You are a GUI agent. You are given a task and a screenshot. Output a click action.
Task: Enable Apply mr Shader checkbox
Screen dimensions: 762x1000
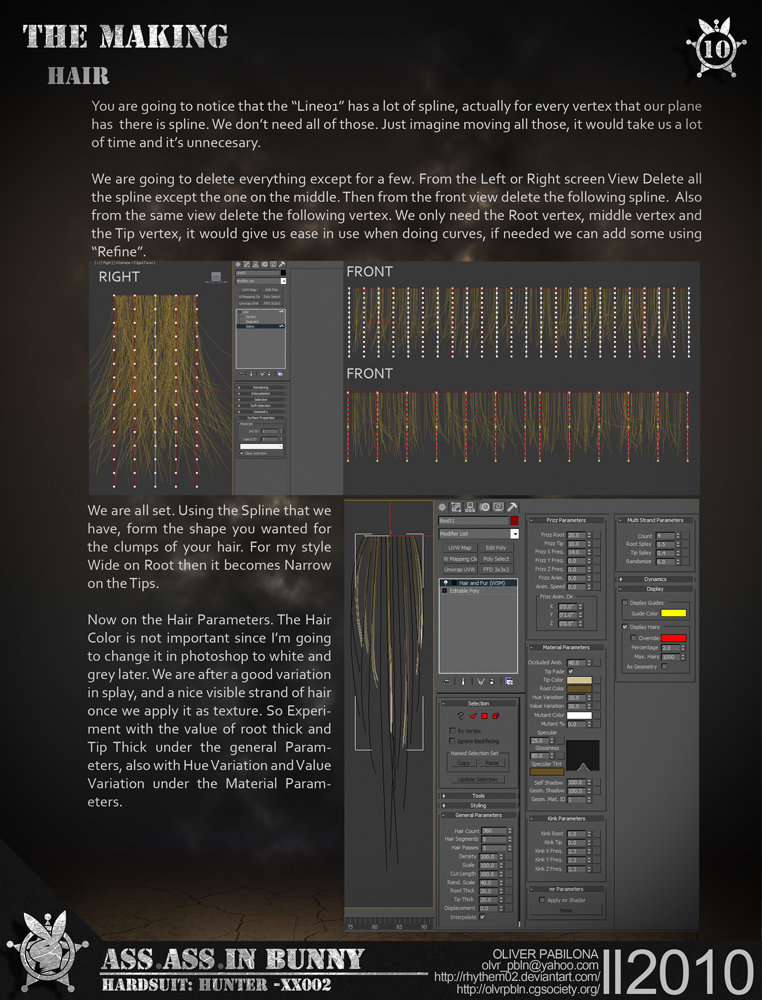543,900
